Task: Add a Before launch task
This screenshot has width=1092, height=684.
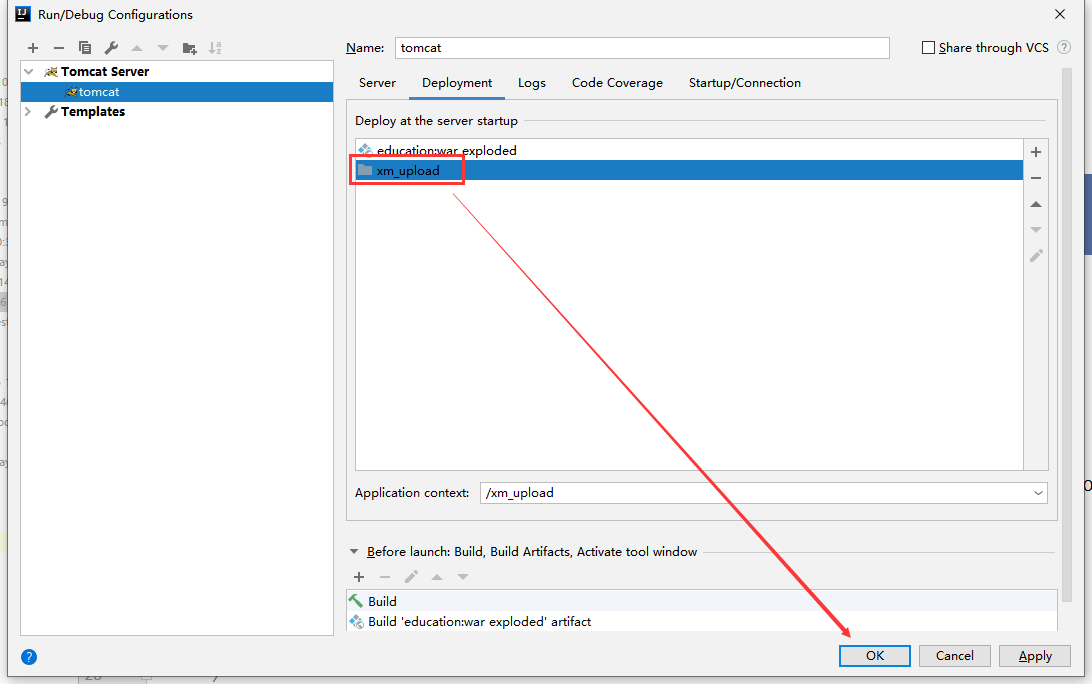Action: tap(359, 577)
